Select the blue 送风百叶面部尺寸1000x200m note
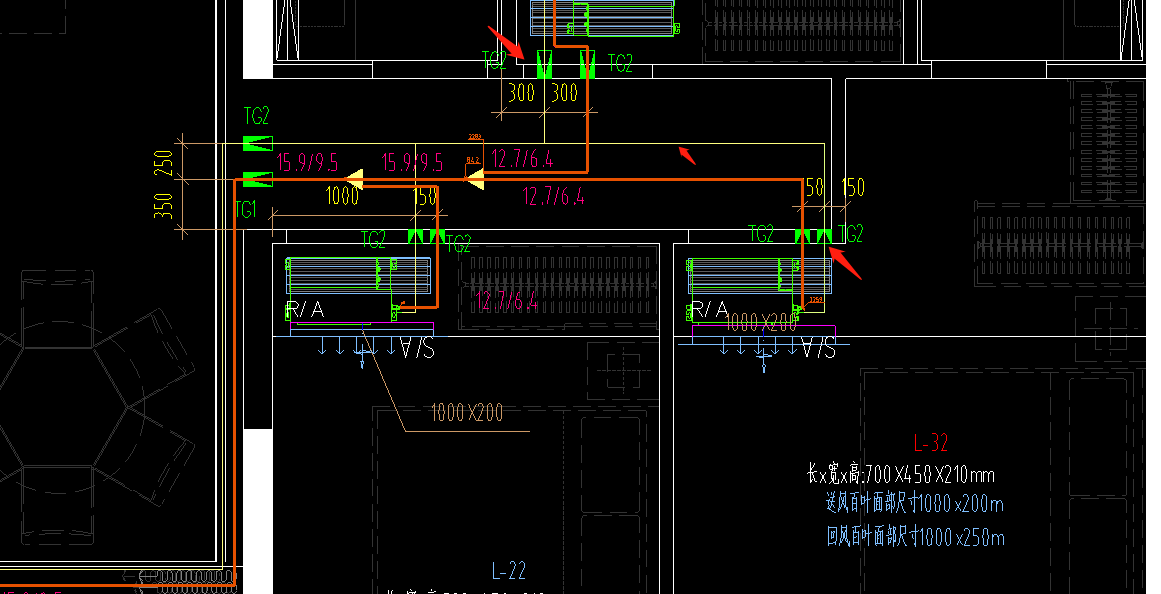 914,504
